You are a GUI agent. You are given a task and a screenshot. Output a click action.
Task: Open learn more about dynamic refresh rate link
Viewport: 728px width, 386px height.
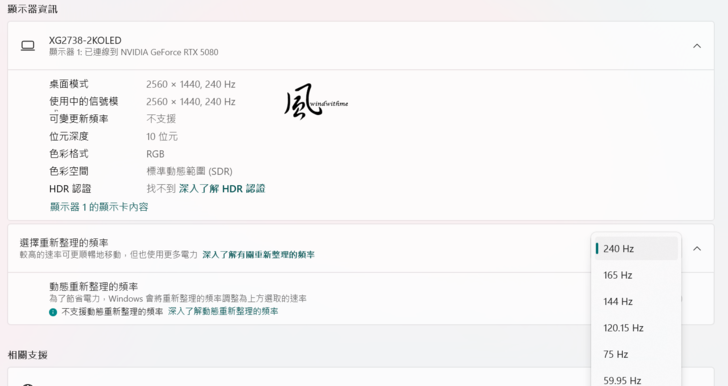click(223, 311)
